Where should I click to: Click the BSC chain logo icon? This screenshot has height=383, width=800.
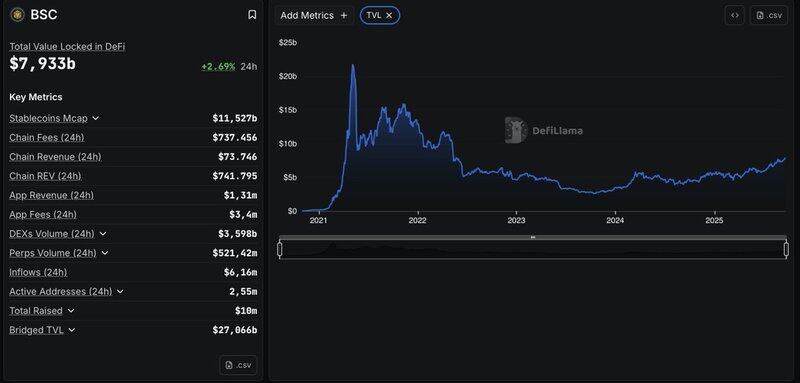pos(17,15)
